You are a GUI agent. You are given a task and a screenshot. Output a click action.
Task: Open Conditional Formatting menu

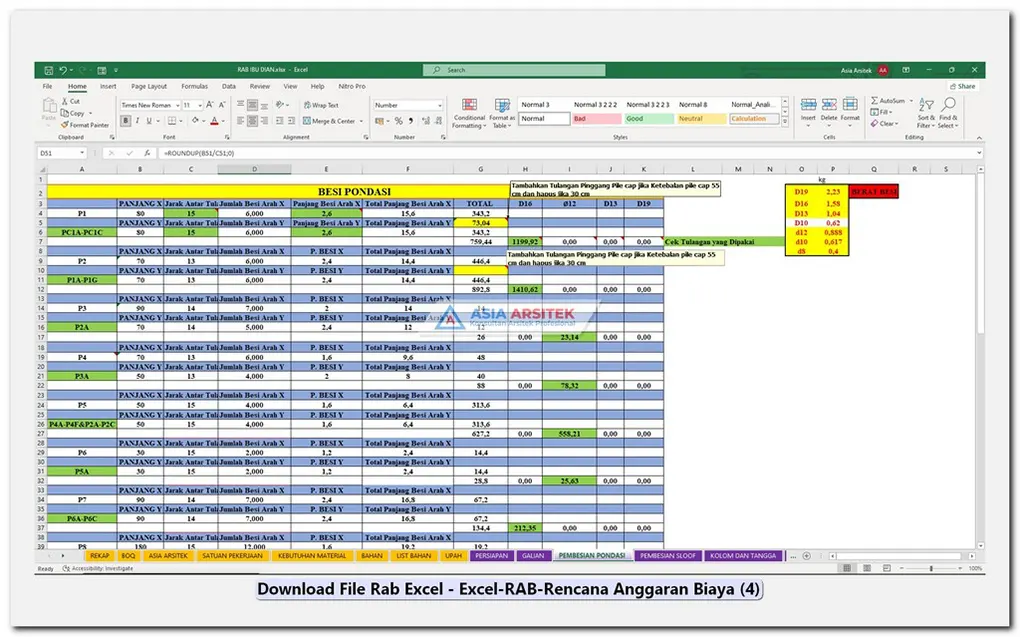[x=469, y=113]
